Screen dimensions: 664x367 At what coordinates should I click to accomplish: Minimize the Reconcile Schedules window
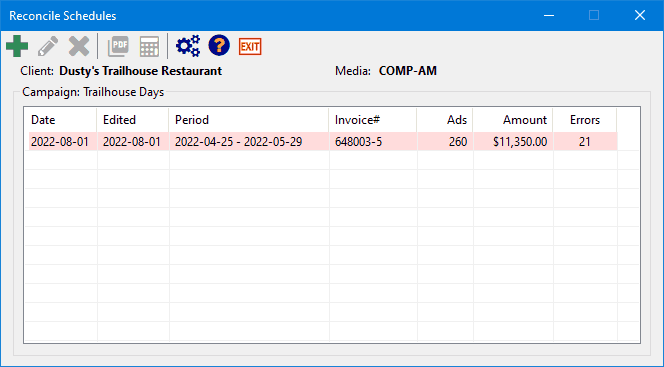549,16
